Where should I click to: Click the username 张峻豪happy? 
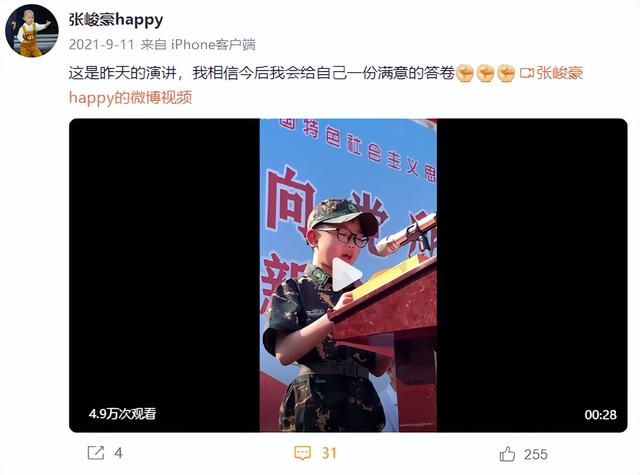click(x=116, y=19)
